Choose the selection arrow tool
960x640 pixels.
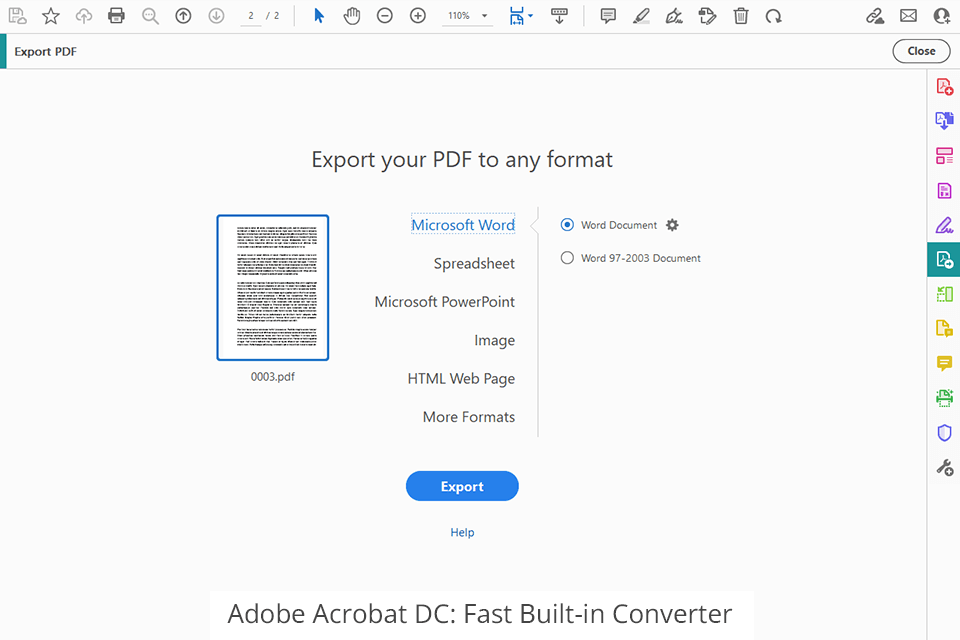[x=319, y=16]
